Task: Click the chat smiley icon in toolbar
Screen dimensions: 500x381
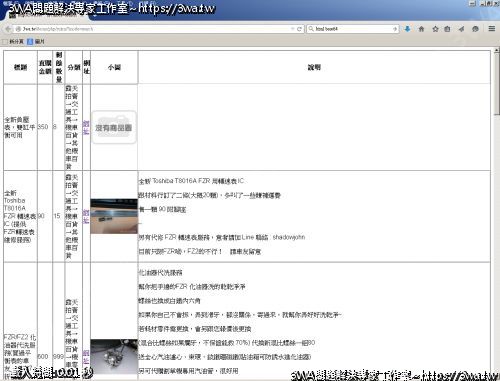Action: point(475,29)
